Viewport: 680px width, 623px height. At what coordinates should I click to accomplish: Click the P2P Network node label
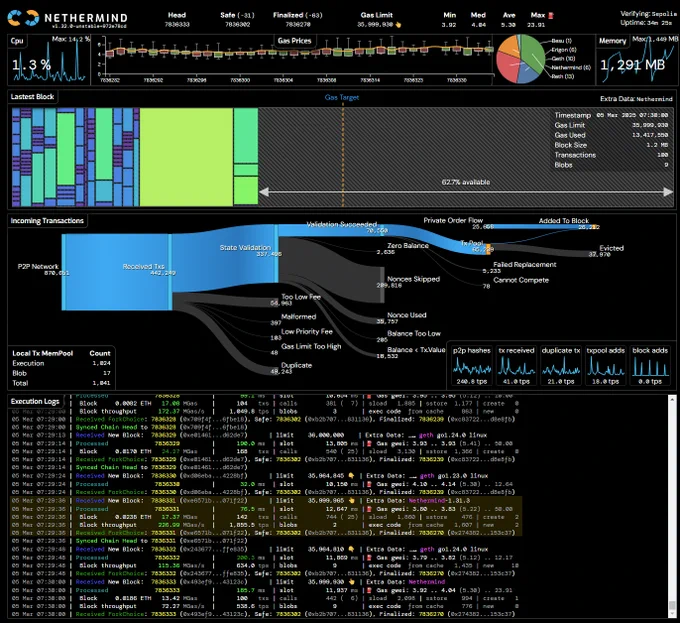[38, 266]
